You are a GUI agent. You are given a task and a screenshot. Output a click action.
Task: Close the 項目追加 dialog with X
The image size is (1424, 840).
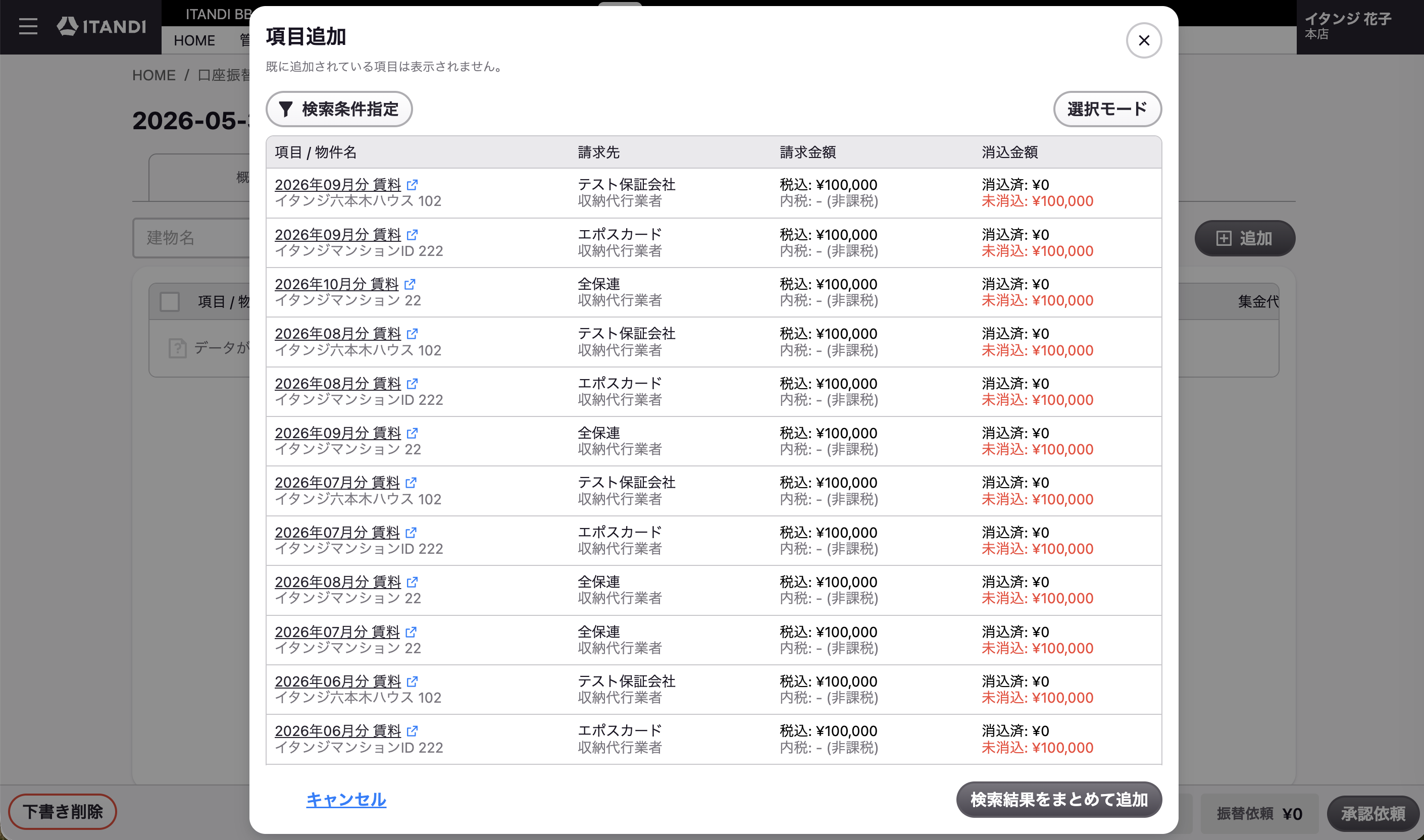(x=1144, y=40)
